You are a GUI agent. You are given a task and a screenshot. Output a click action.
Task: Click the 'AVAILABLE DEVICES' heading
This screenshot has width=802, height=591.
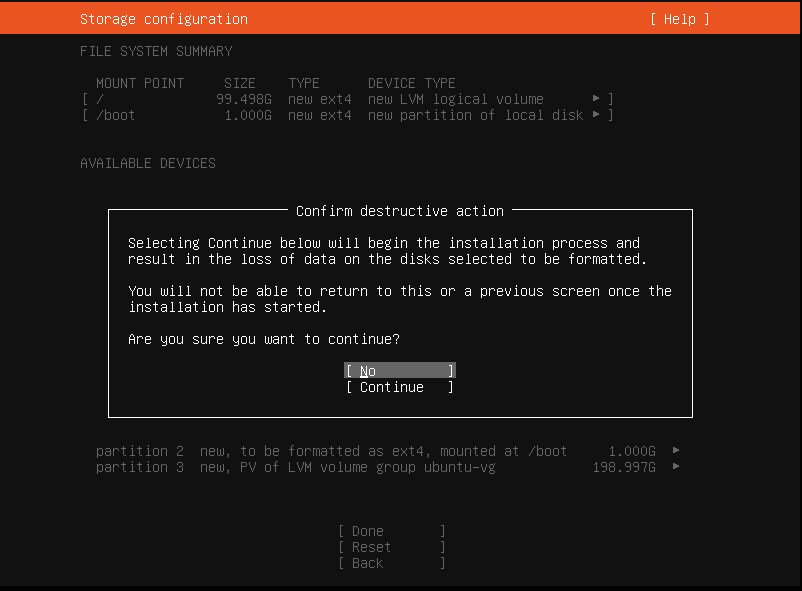pyautogui.click(x=148, y=163)
